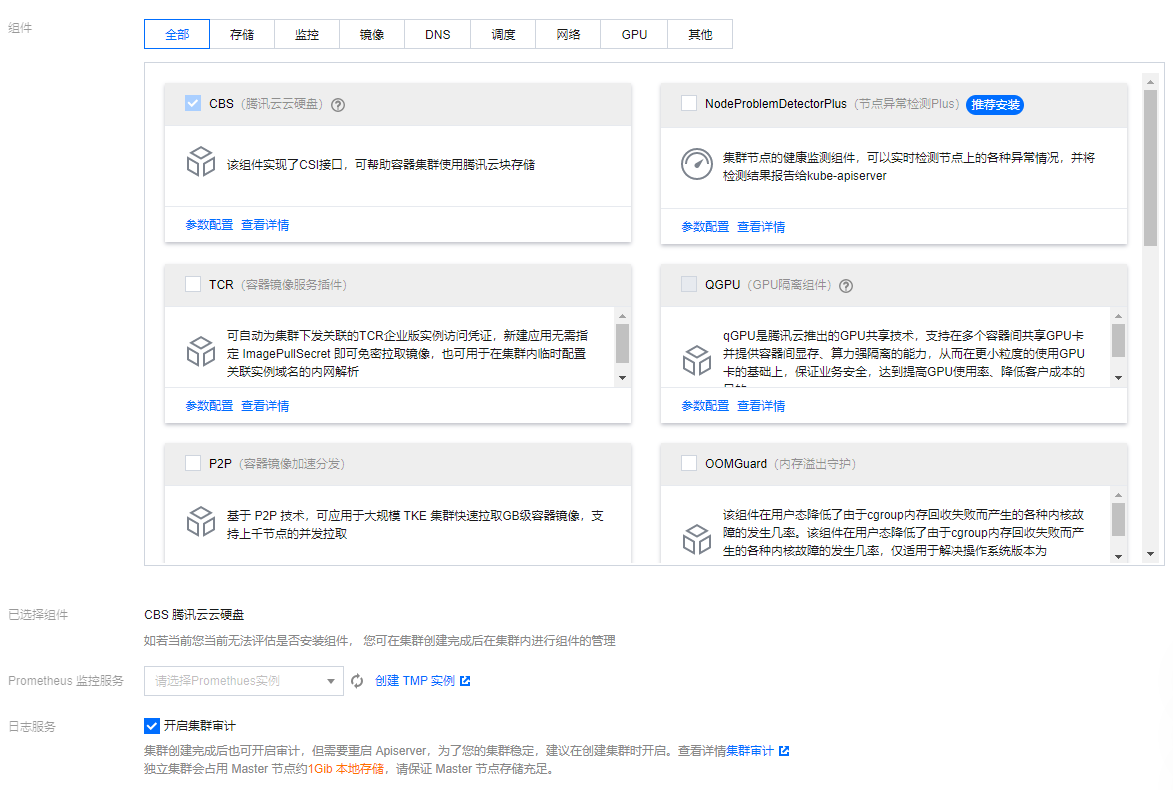Click the '日志服务' label
The height and width of the screenshot is (790, 1173).
pos(31,726)
